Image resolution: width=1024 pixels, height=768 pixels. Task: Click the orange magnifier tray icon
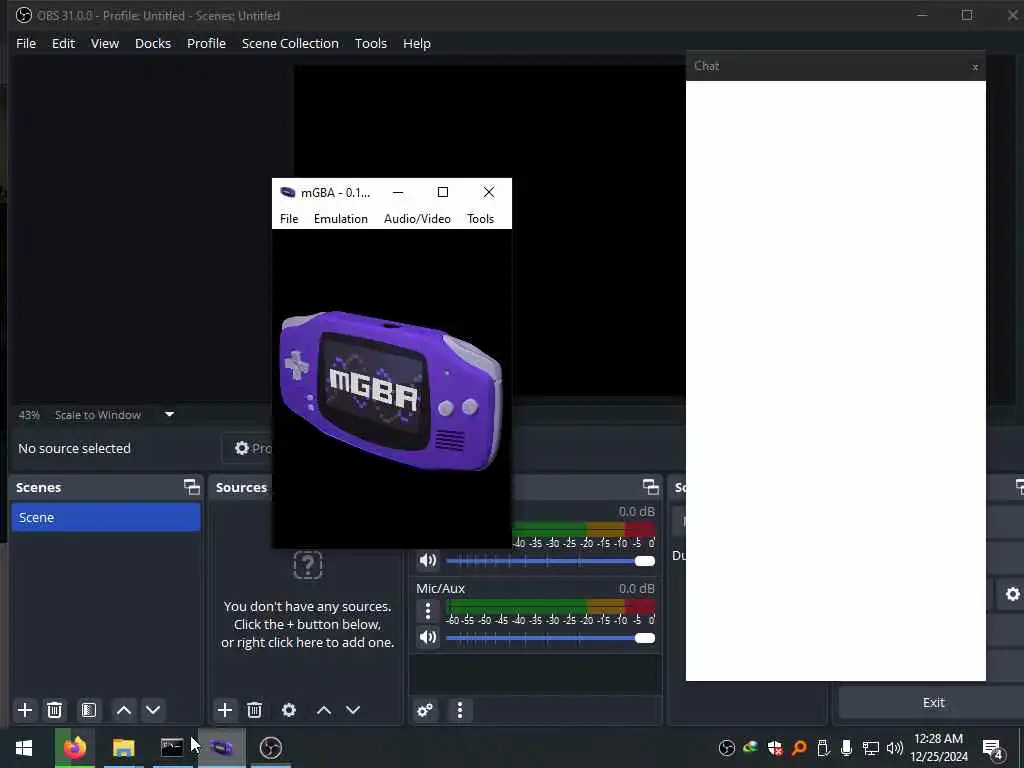point(799,748)
